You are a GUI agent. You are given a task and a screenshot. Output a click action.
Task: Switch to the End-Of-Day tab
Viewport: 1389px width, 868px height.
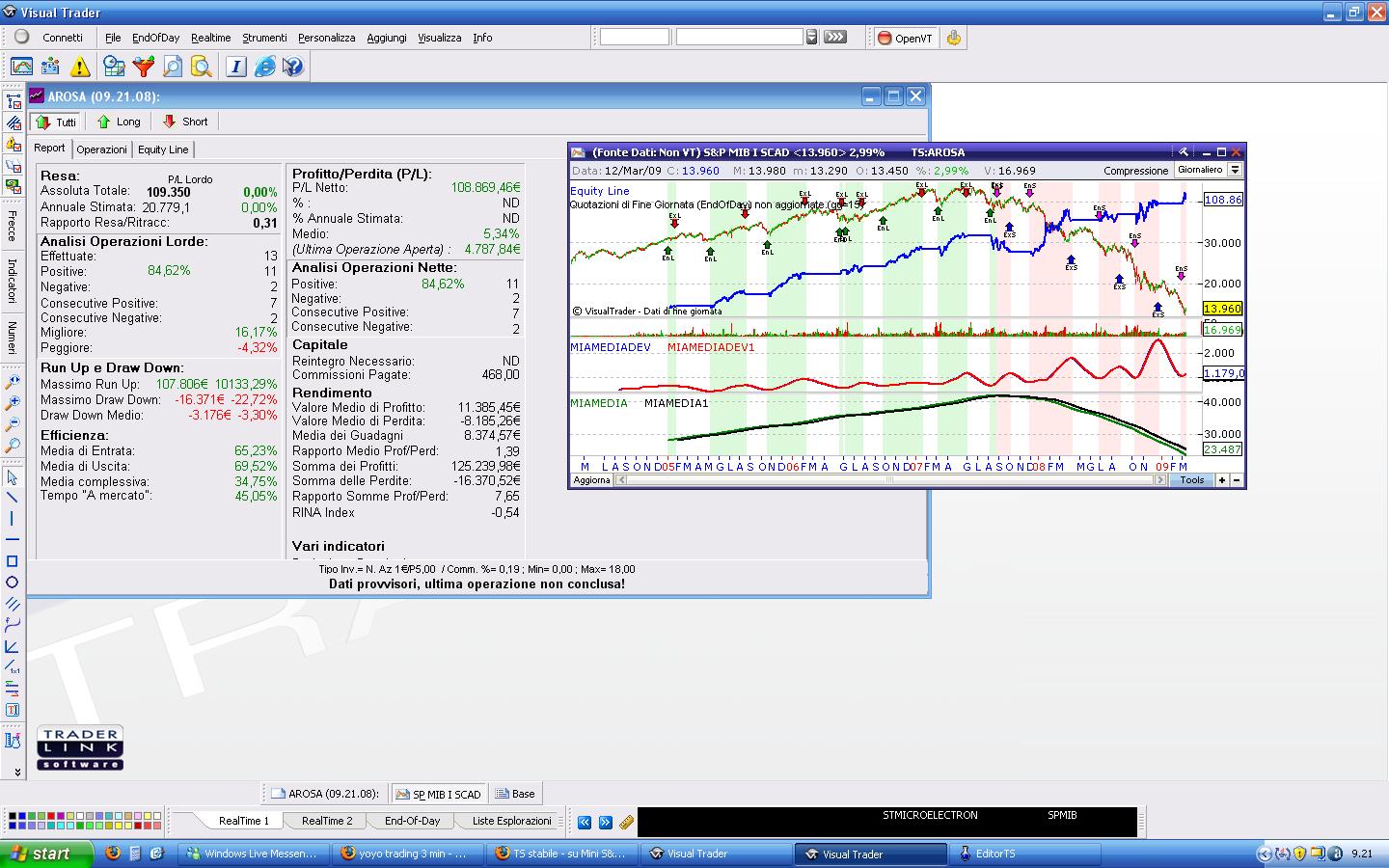(412, 821)
